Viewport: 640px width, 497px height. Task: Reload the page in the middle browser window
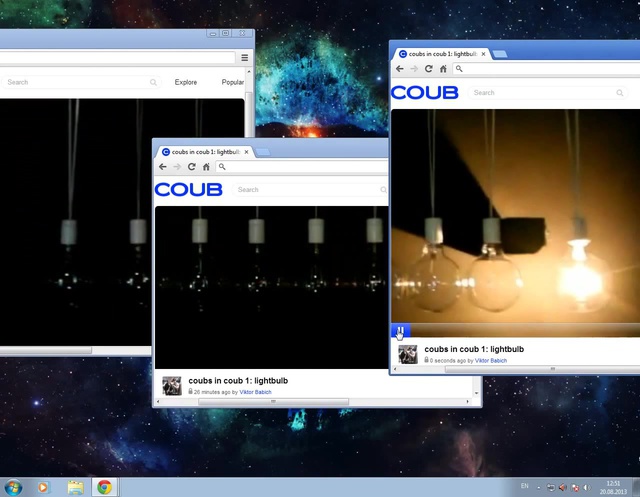191,167
